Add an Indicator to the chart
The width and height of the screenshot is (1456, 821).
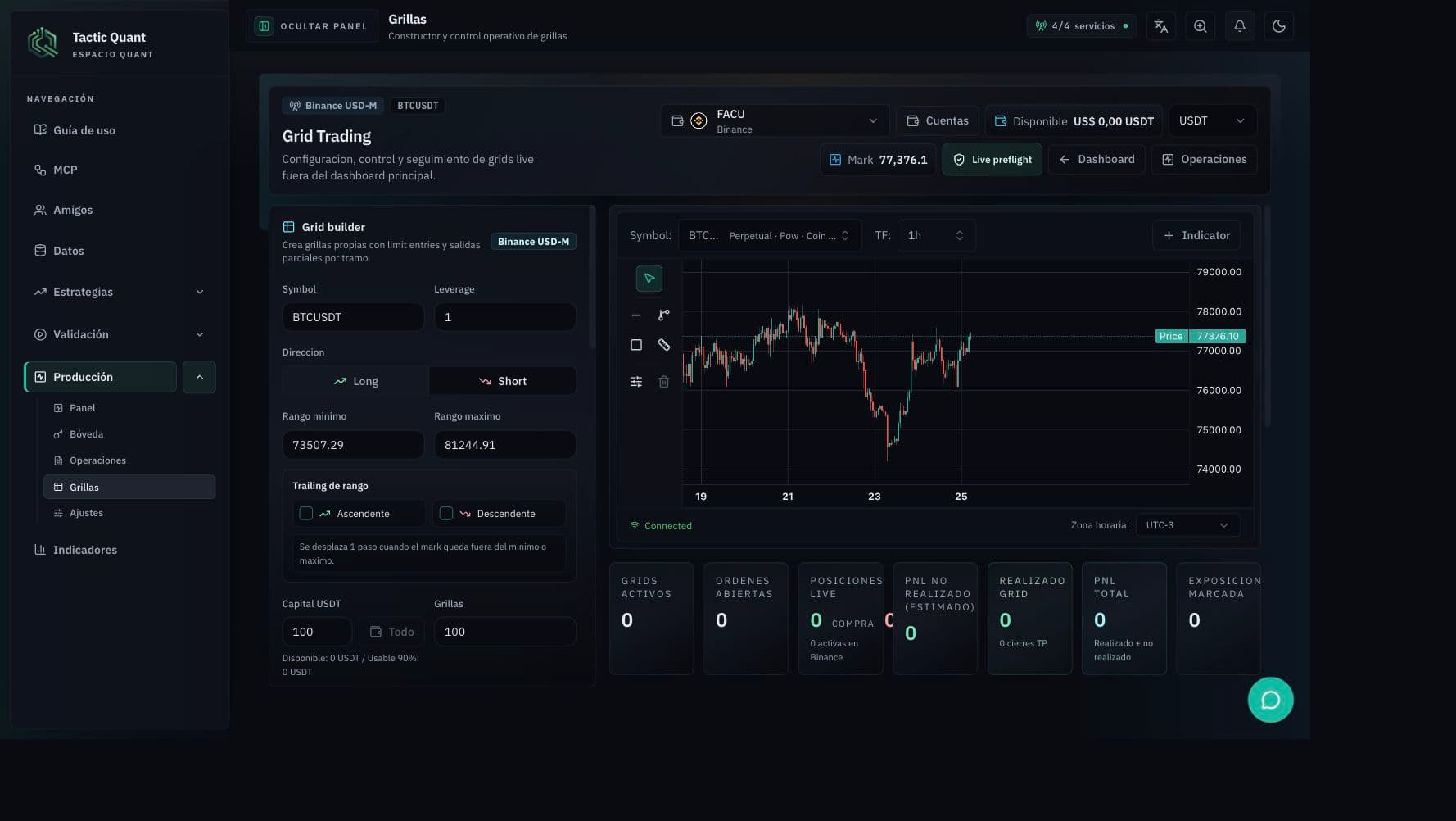[1196, 235]
